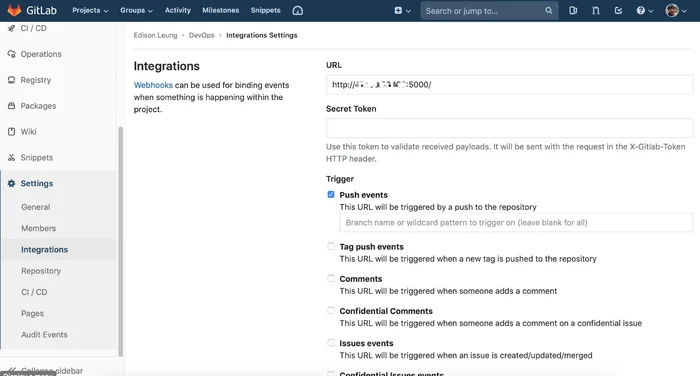Click the Tag push events label

[371, 246]
